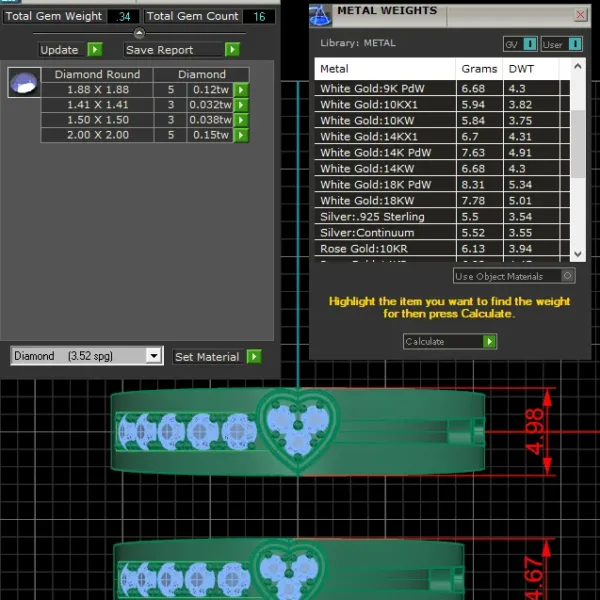The height and width of the screenshot is (600, 600).
Task: Select the White Gold:18KW row
Action: click(442, 201)
